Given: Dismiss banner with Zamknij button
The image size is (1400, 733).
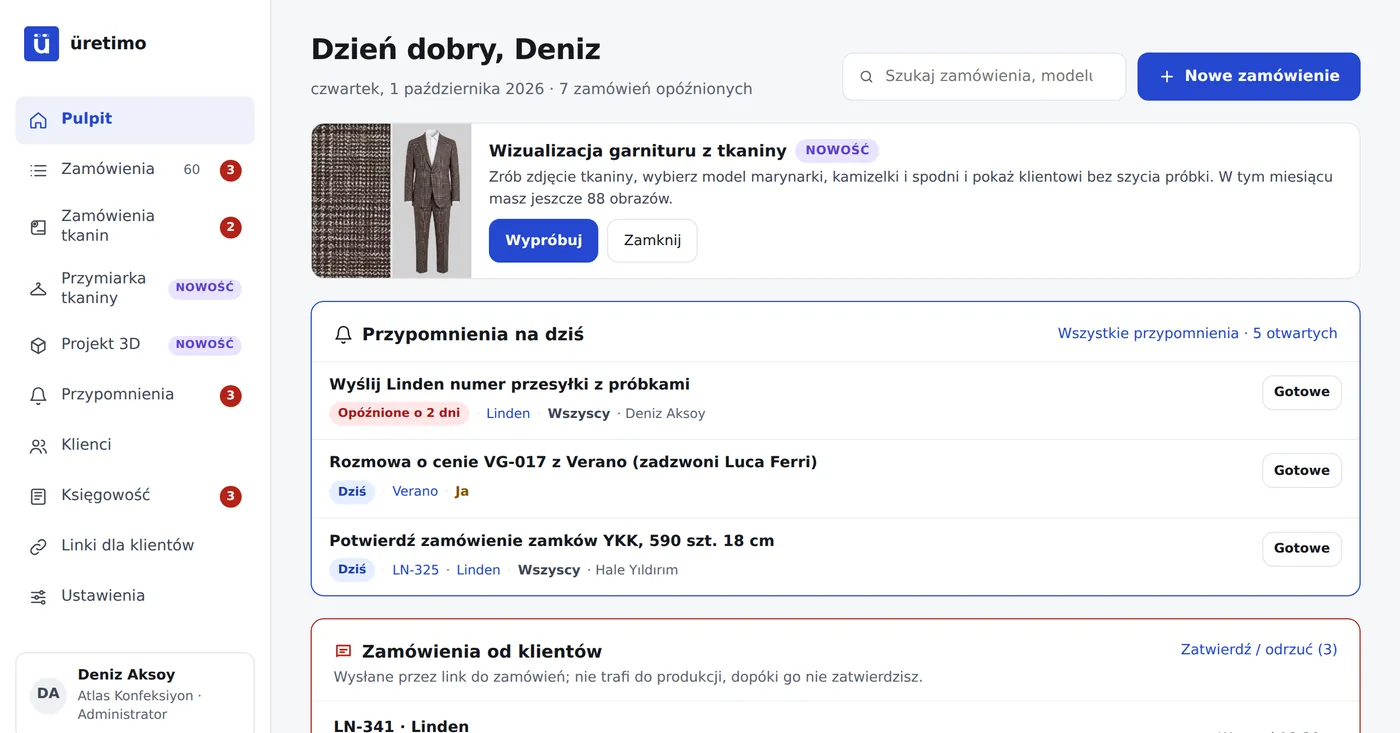Looking at the screenshot, I should tap(652, 241).
